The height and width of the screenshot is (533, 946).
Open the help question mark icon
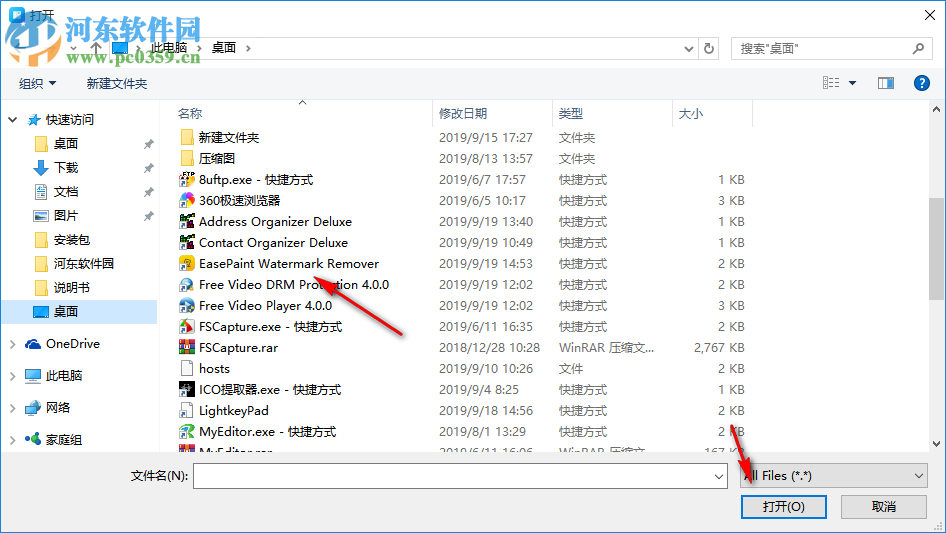click(x=921, y=83)
